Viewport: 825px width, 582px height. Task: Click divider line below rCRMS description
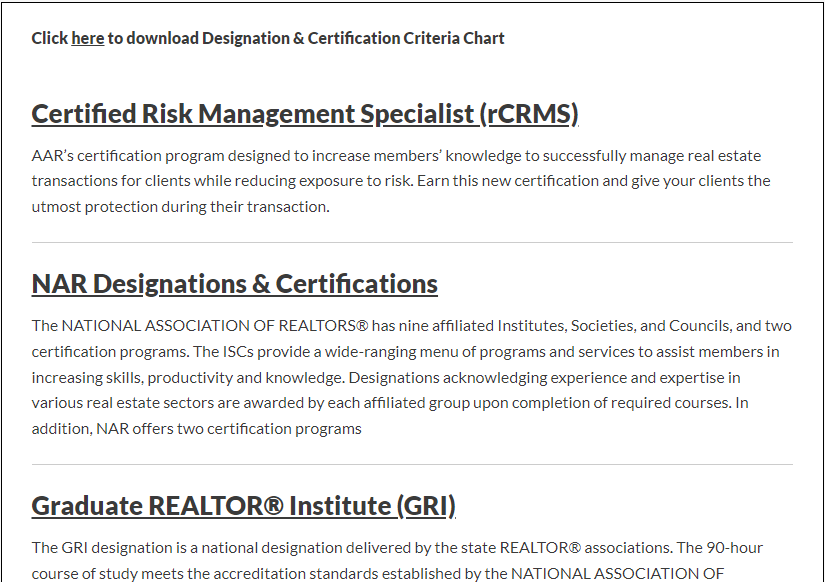(412, 243)
